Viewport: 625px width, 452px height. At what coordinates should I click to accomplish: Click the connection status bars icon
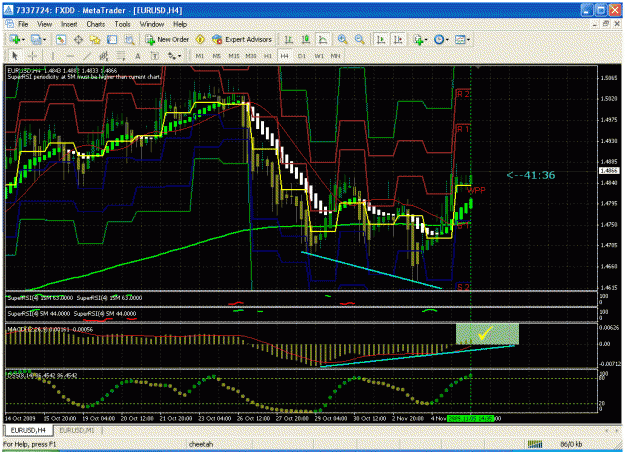[x=535, y=444]
